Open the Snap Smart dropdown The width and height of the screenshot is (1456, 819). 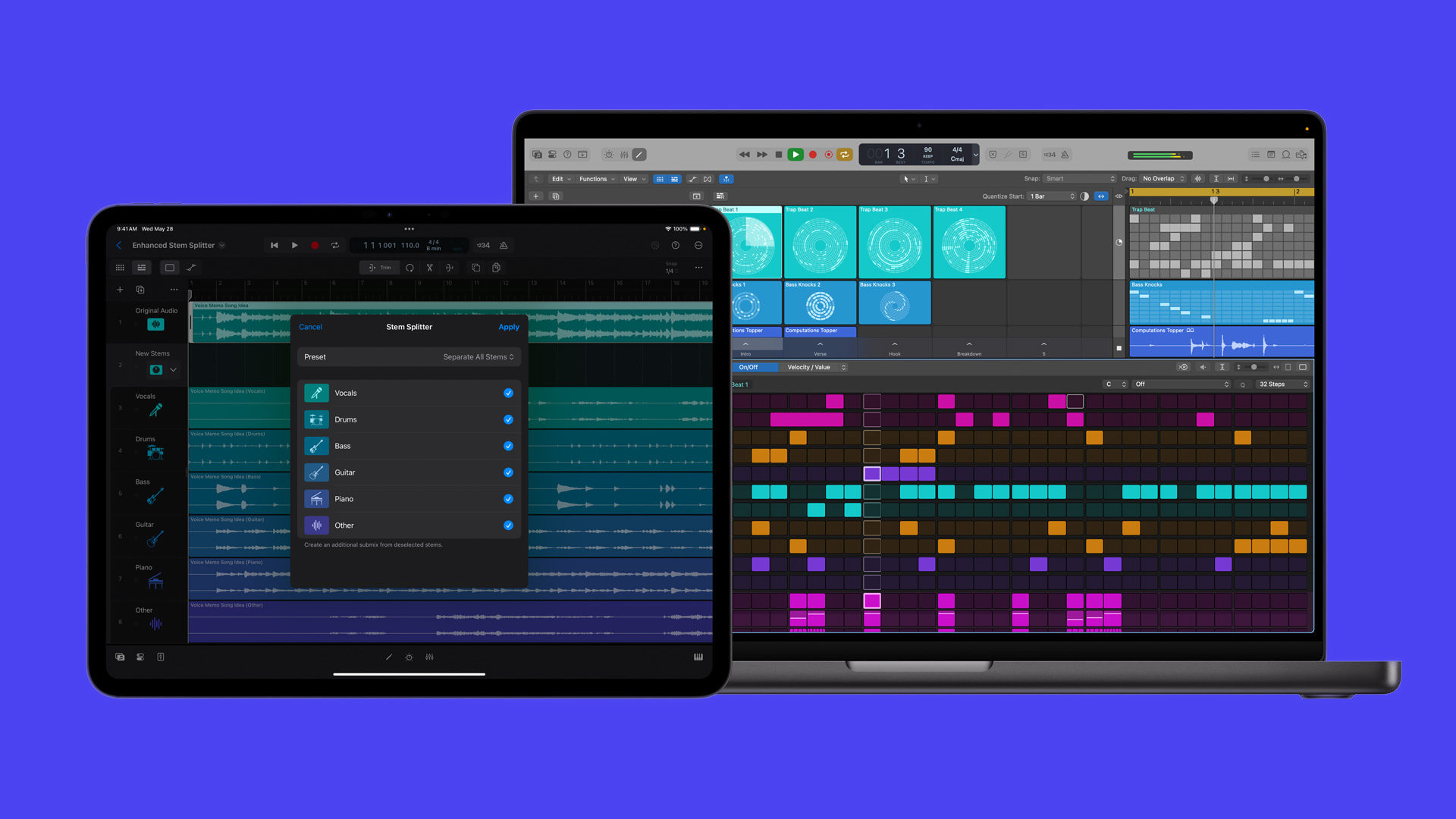[x=1078, y=178]
